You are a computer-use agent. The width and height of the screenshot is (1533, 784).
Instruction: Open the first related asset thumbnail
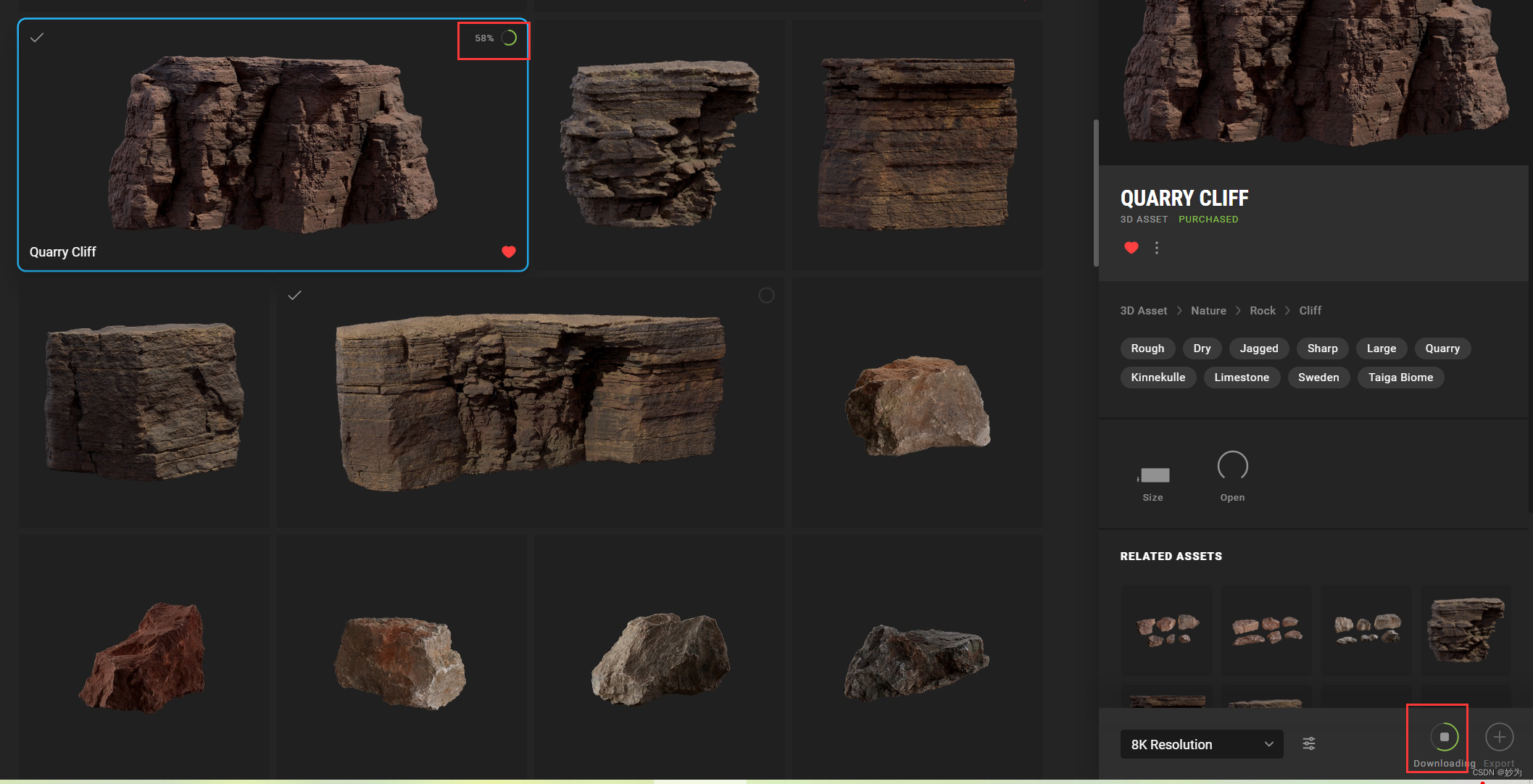tap(1167, 629)
